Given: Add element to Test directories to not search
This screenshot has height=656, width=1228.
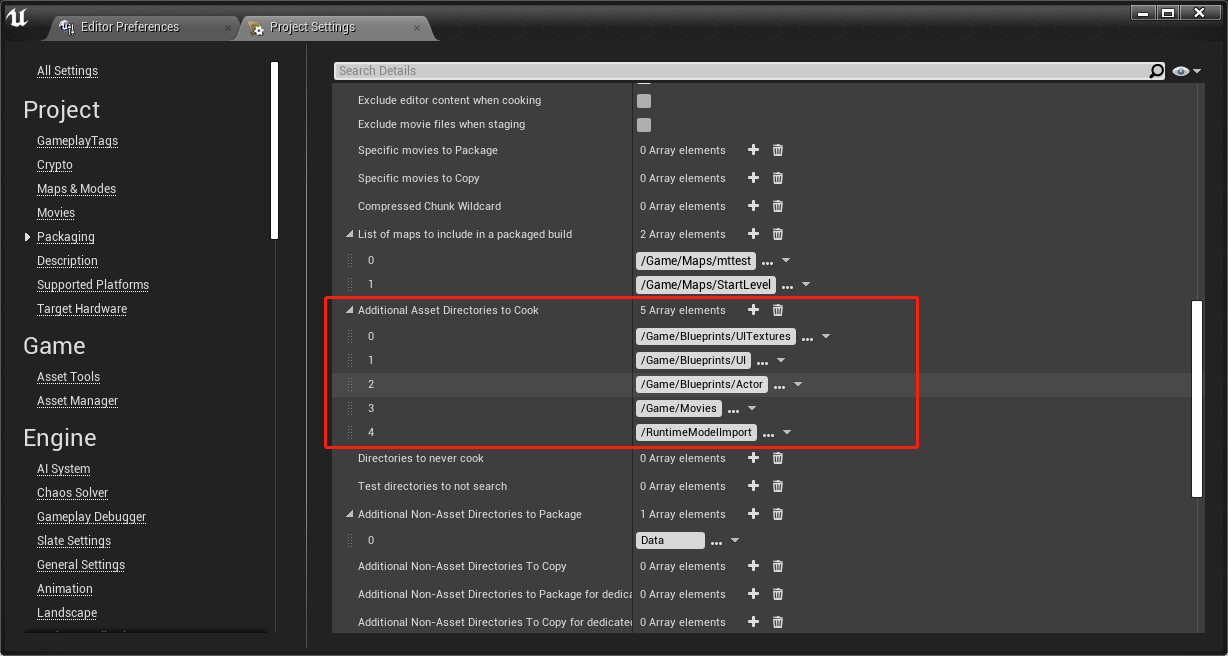Looking at the screenshot, I should tap(754, 486).
